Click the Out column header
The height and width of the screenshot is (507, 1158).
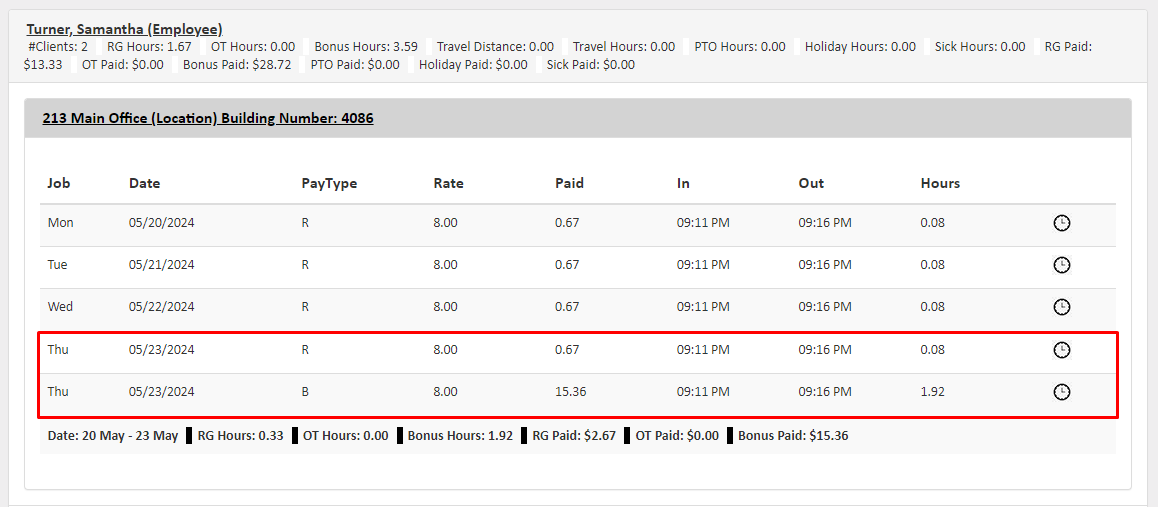pyautogui.click(x=811, y=183)
